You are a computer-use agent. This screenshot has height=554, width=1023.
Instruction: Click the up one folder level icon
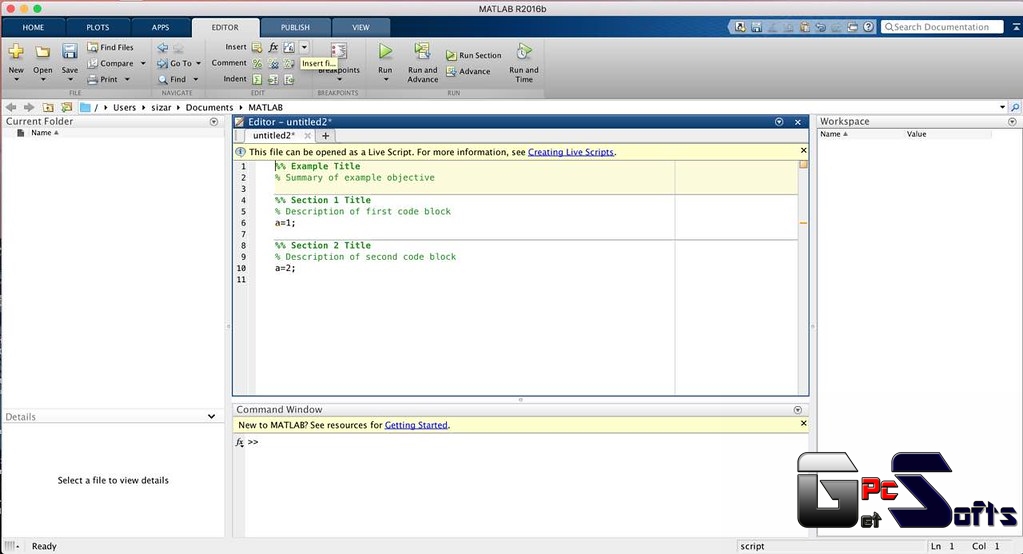point(48,107)
